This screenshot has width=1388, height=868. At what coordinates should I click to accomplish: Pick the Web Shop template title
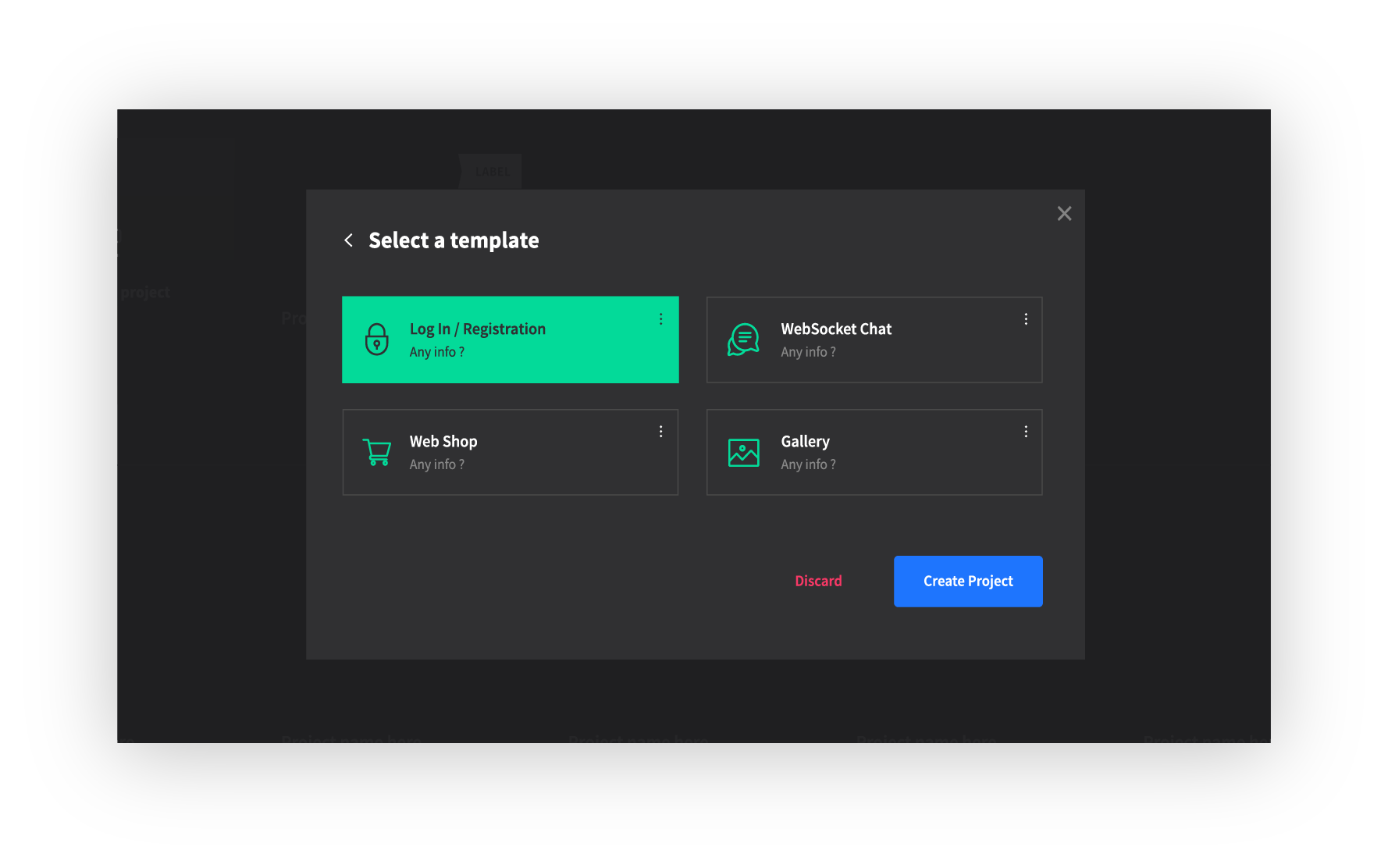[x=443, y=442]
